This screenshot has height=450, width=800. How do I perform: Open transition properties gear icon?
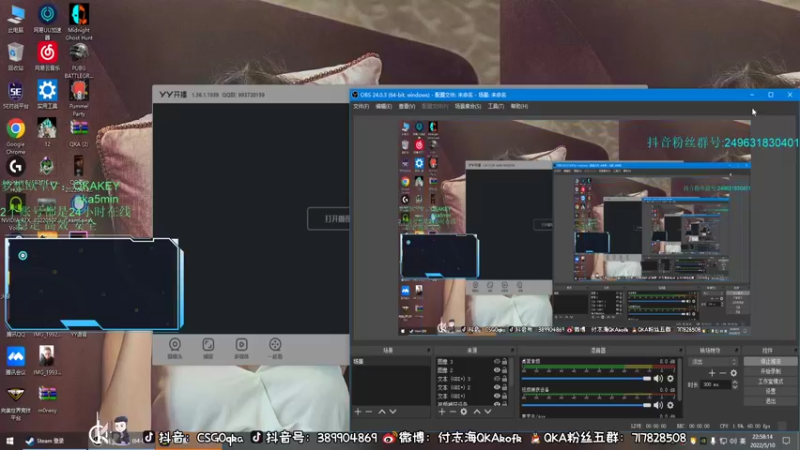click(x=734, y=373)
